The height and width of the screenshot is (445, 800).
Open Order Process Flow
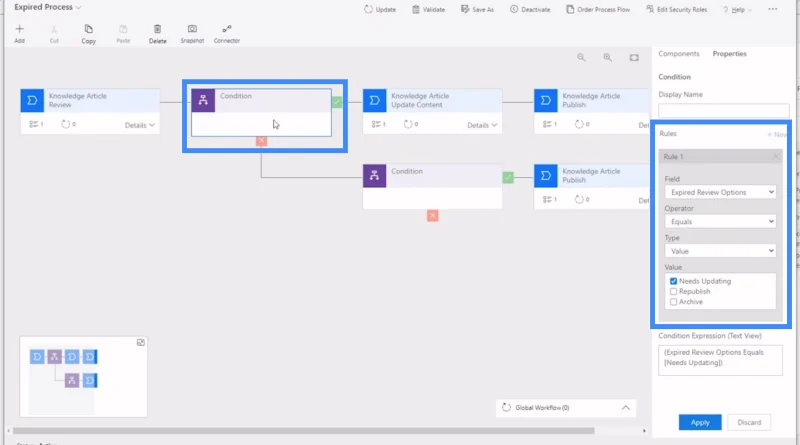click(598, 9)
